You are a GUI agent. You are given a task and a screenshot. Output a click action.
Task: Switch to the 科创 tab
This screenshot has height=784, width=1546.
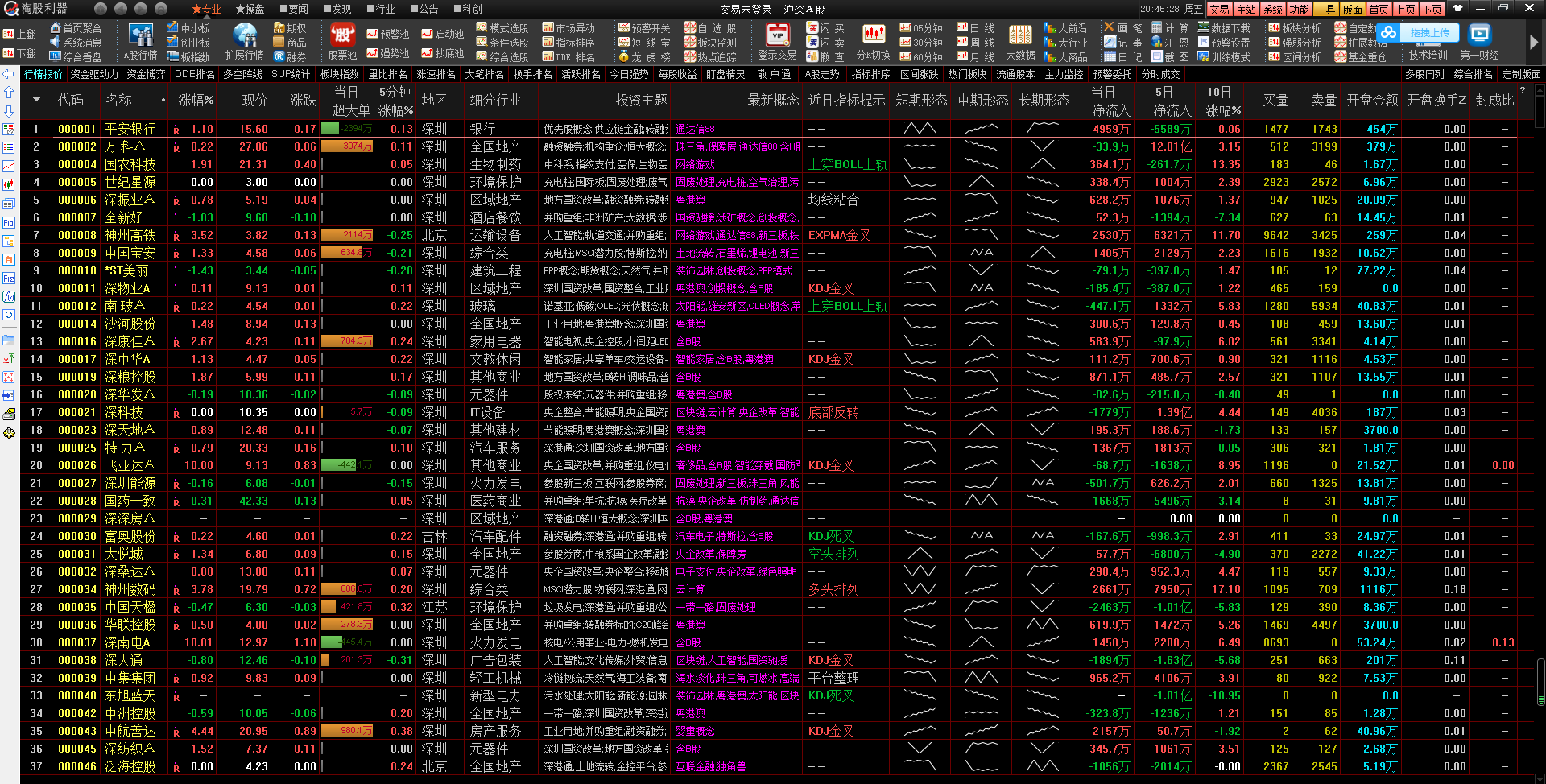tap(468, 9)
